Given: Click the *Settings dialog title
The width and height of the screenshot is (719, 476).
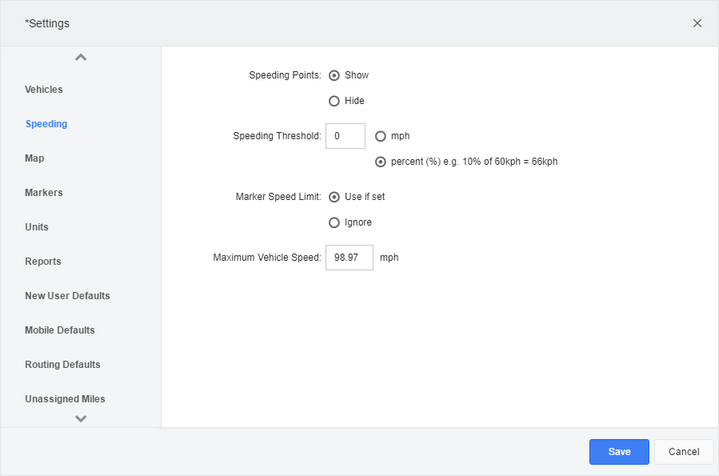Looking at the screenshot, I should (x=47, y=23).
